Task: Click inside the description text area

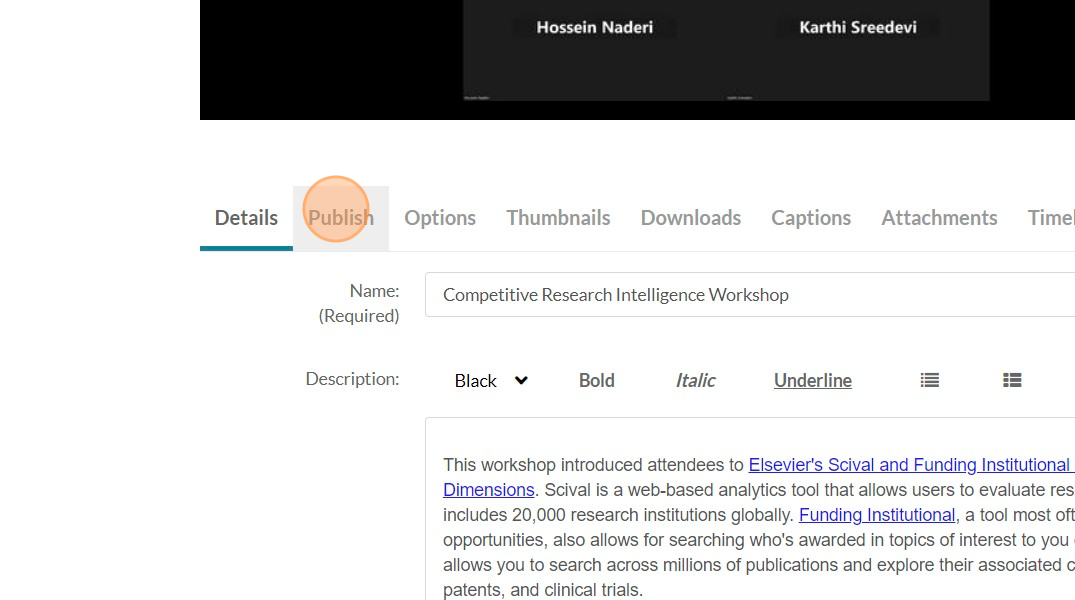Action: point(750,509)
